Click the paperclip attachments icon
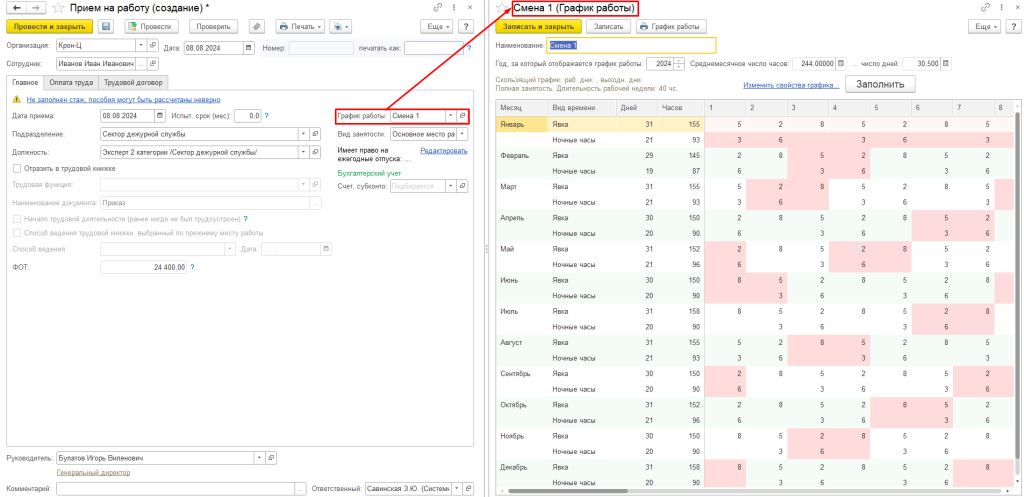 tap(257, 26)
